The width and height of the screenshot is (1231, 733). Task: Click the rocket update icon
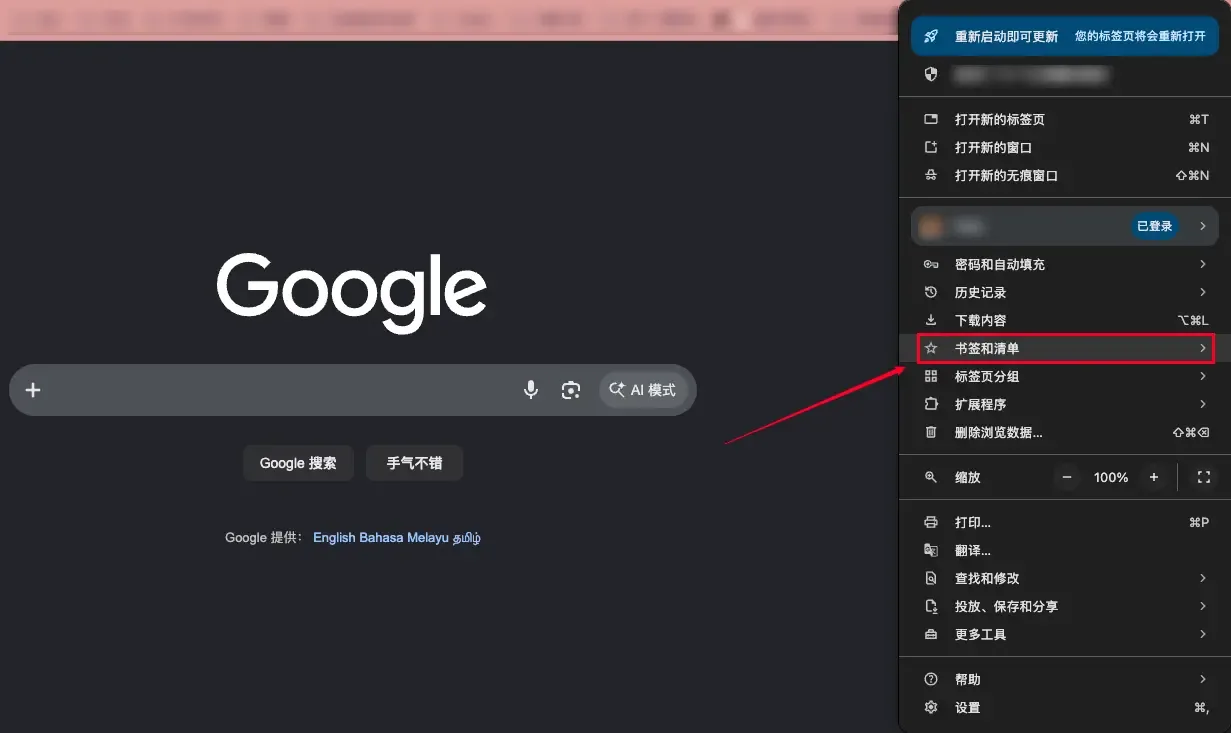tap(931, 36)
